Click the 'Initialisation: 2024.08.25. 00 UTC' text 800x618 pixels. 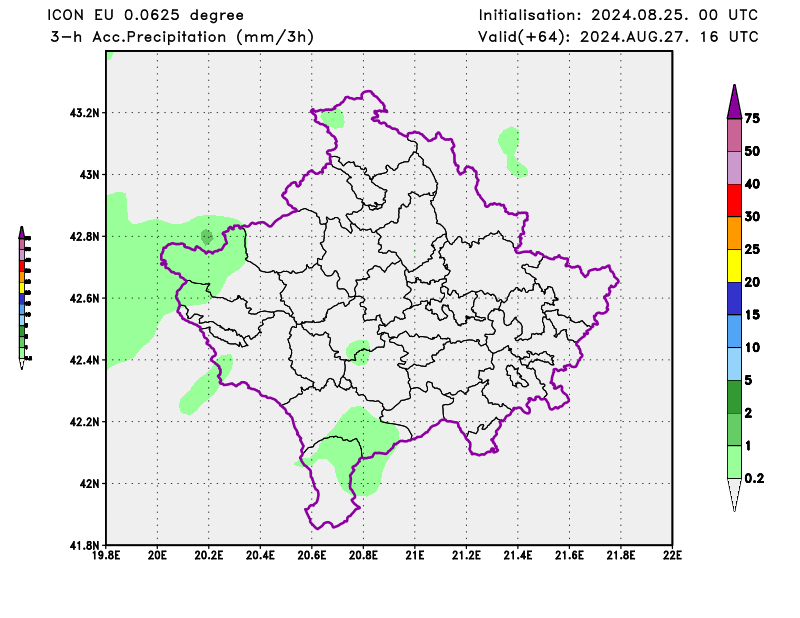pos(618,15)
